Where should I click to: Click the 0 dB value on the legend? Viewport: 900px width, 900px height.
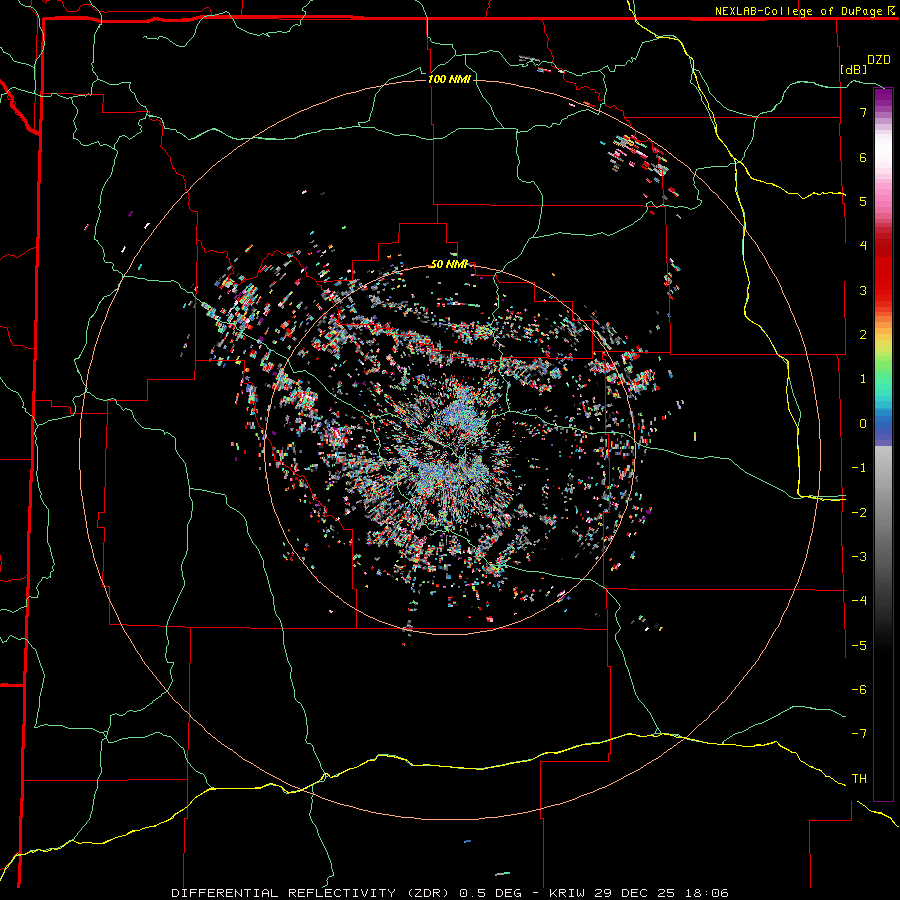863,424
